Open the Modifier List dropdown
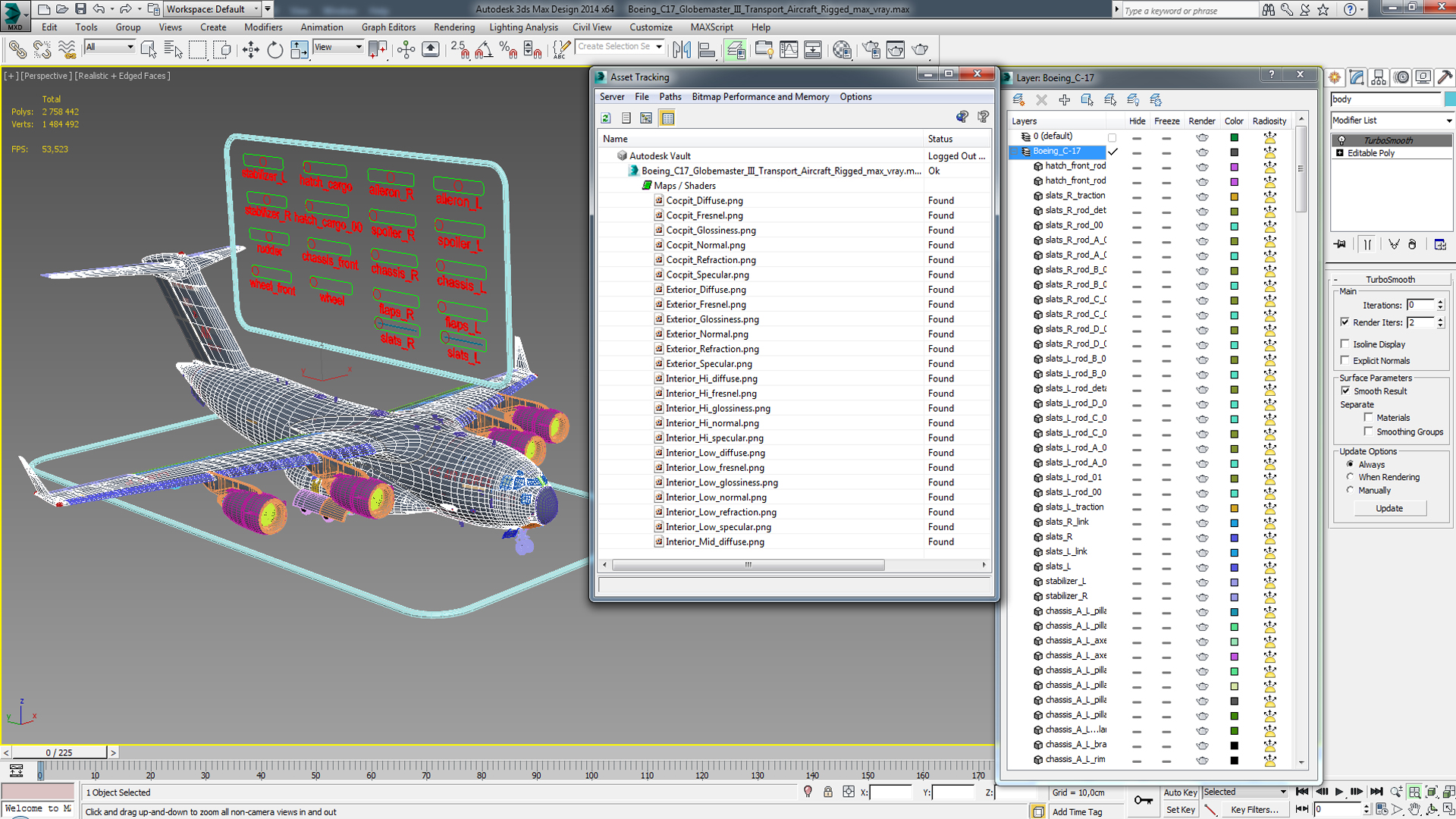Screen dimensions: 1456x819 1392,121
